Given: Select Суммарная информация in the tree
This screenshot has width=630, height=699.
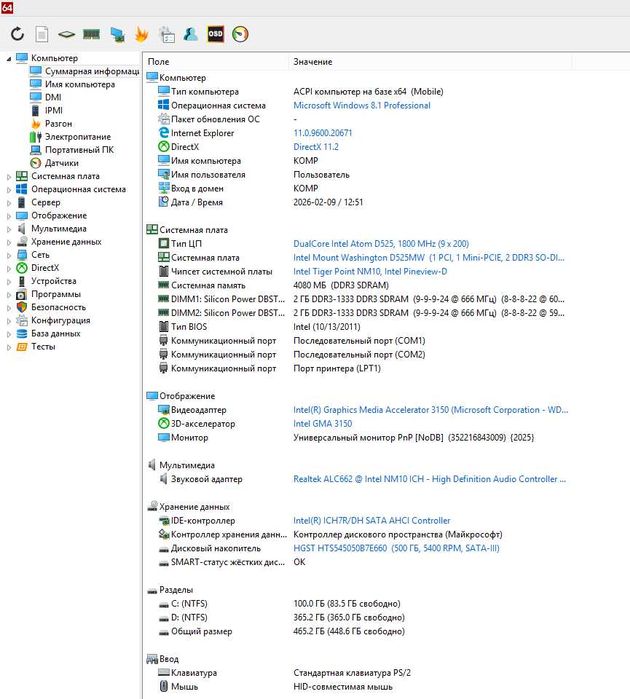Looking at the screenshot, I should click(x=92, y=71).
